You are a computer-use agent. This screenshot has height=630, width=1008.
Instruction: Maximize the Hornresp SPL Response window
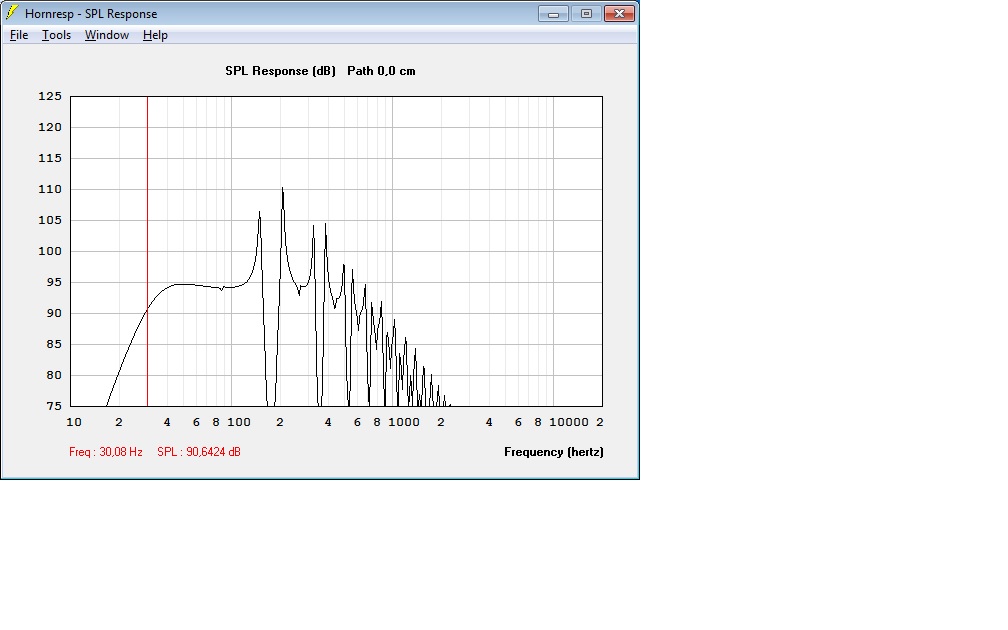click(586, 14)
